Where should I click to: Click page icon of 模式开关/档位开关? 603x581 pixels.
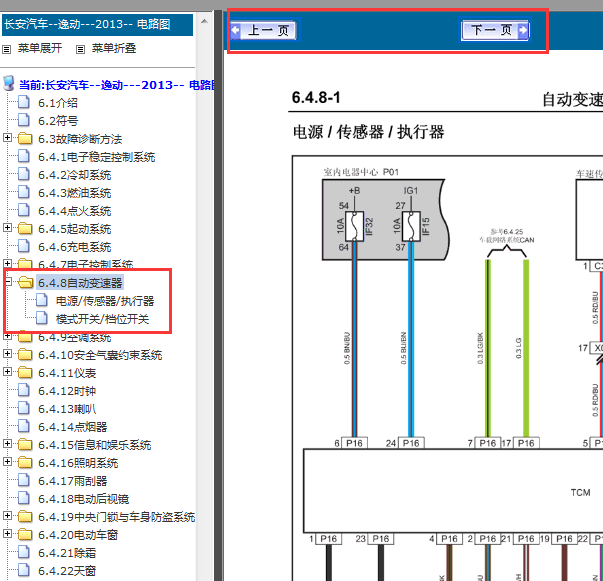point(42,318)
